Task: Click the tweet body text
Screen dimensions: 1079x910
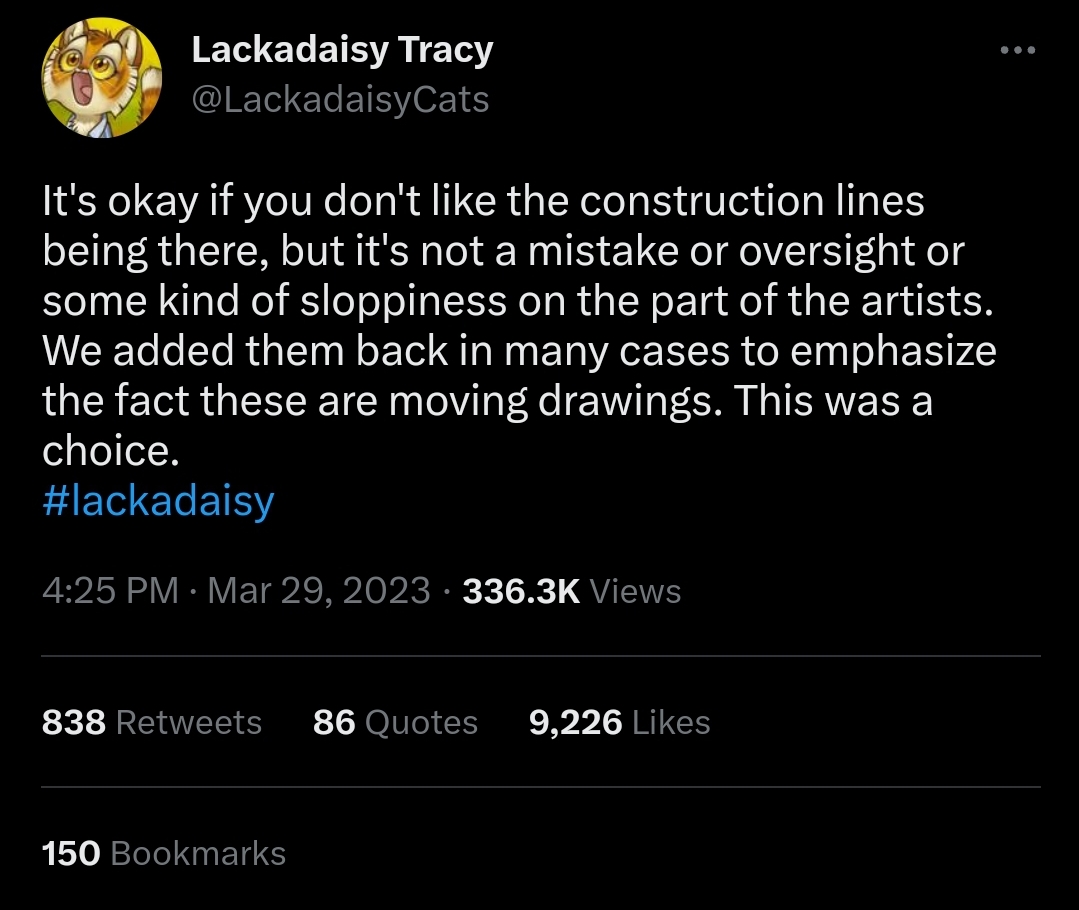Action: pyautogui.click(x=520, y=326)
